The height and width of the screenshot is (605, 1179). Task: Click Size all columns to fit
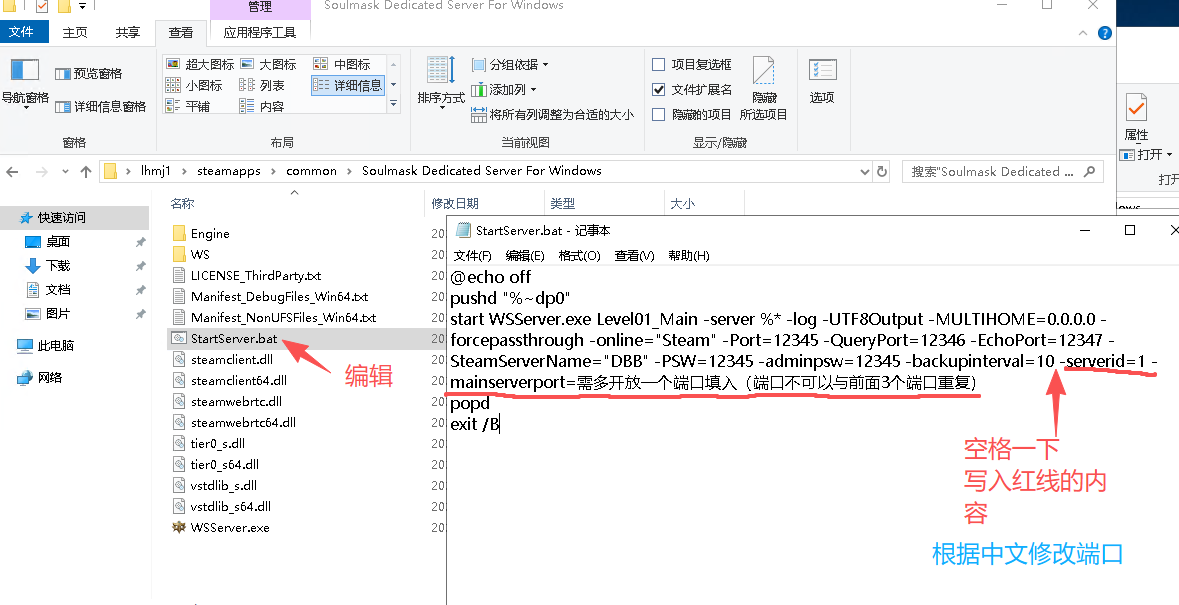coord(553,114)
